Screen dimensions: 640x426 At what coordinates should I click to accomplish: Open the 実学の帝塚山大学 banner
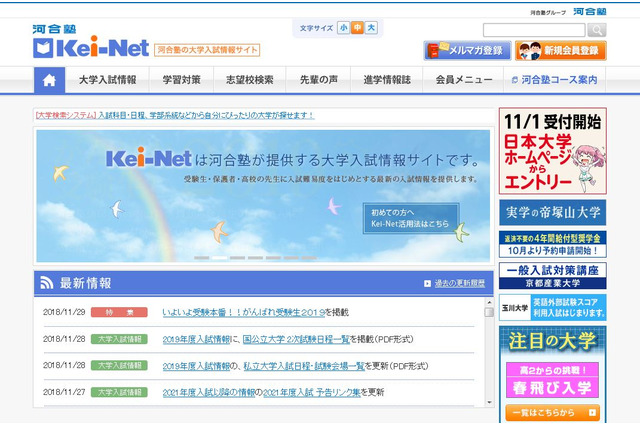coord(553,212)
